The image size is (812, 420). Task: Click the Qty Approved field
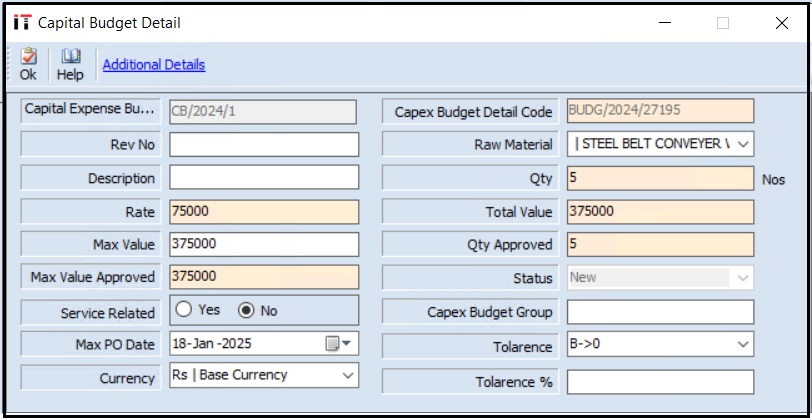(660, 244)
